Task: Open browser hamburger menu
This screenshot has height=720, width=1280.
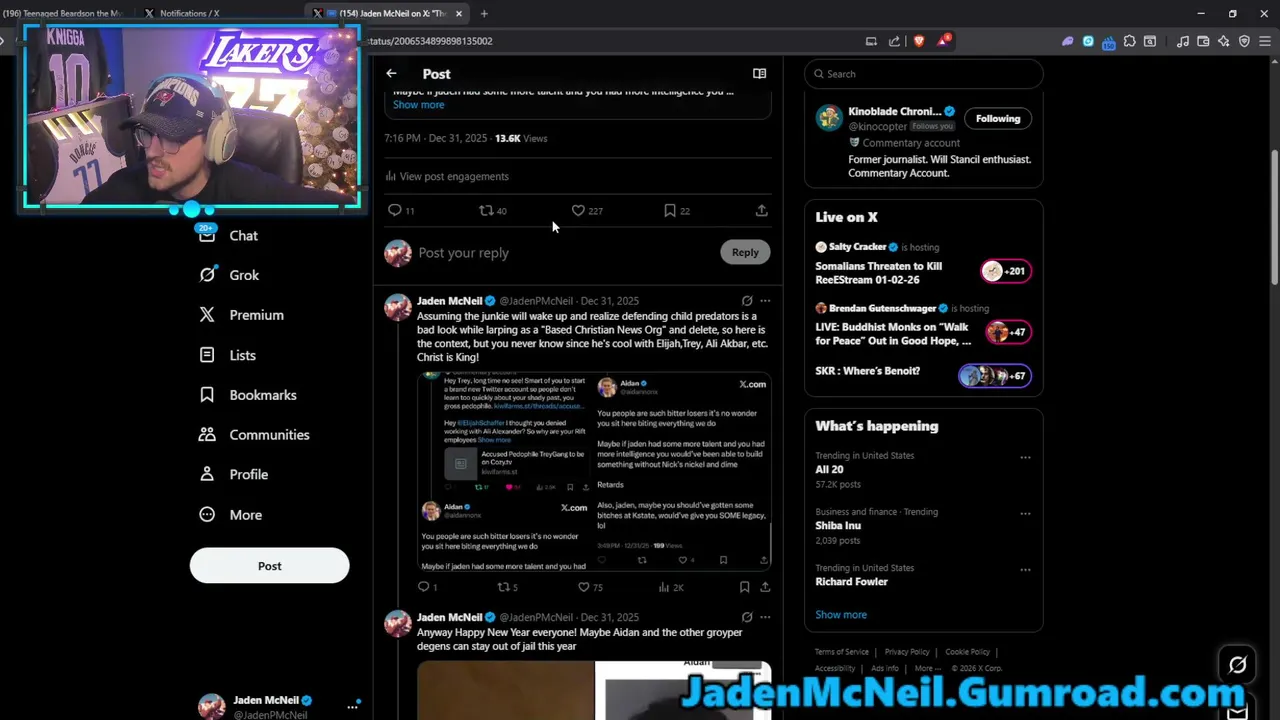Action: 1265,41
